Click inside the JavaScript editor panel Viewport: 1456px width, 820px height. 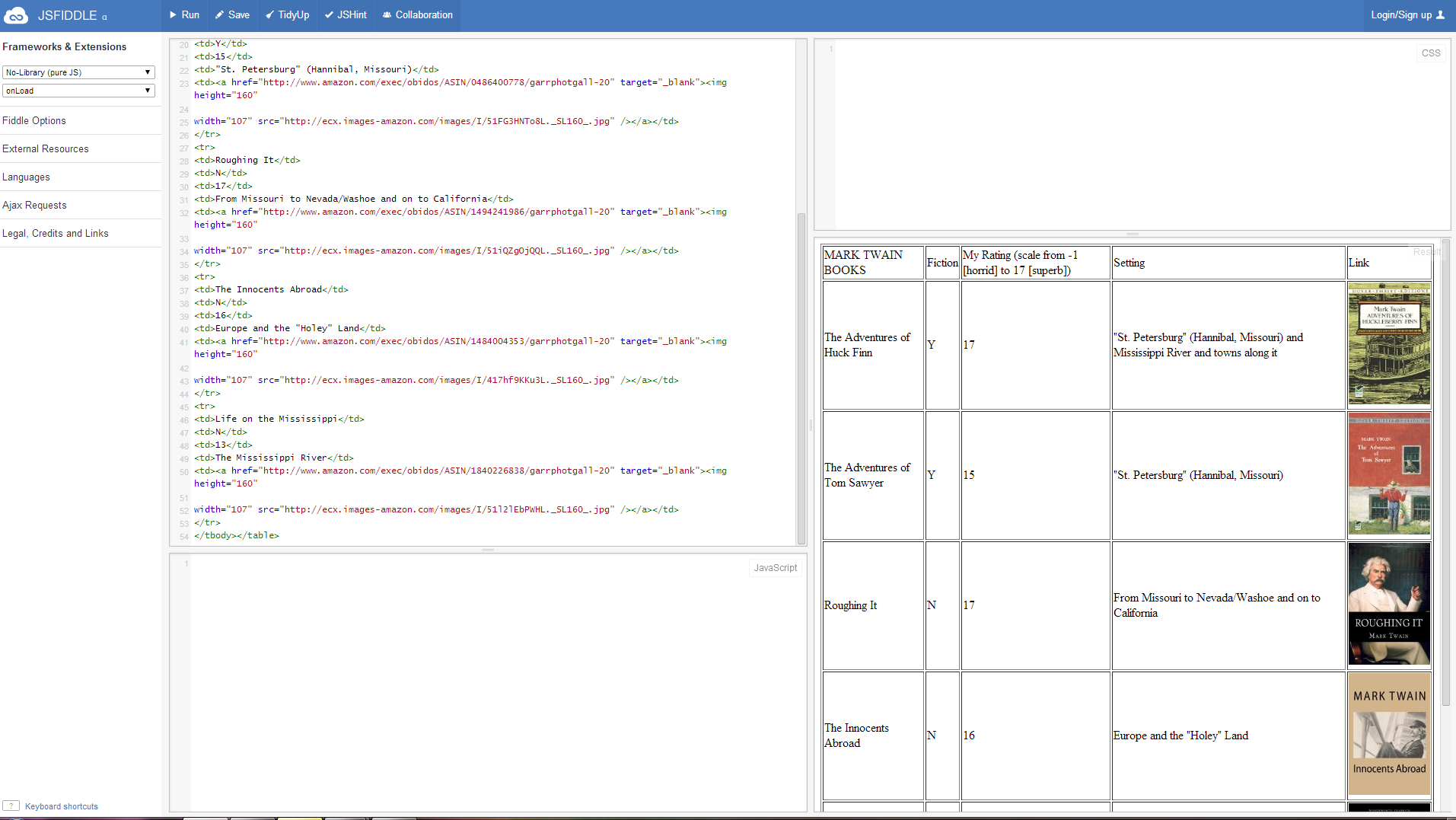487,683
